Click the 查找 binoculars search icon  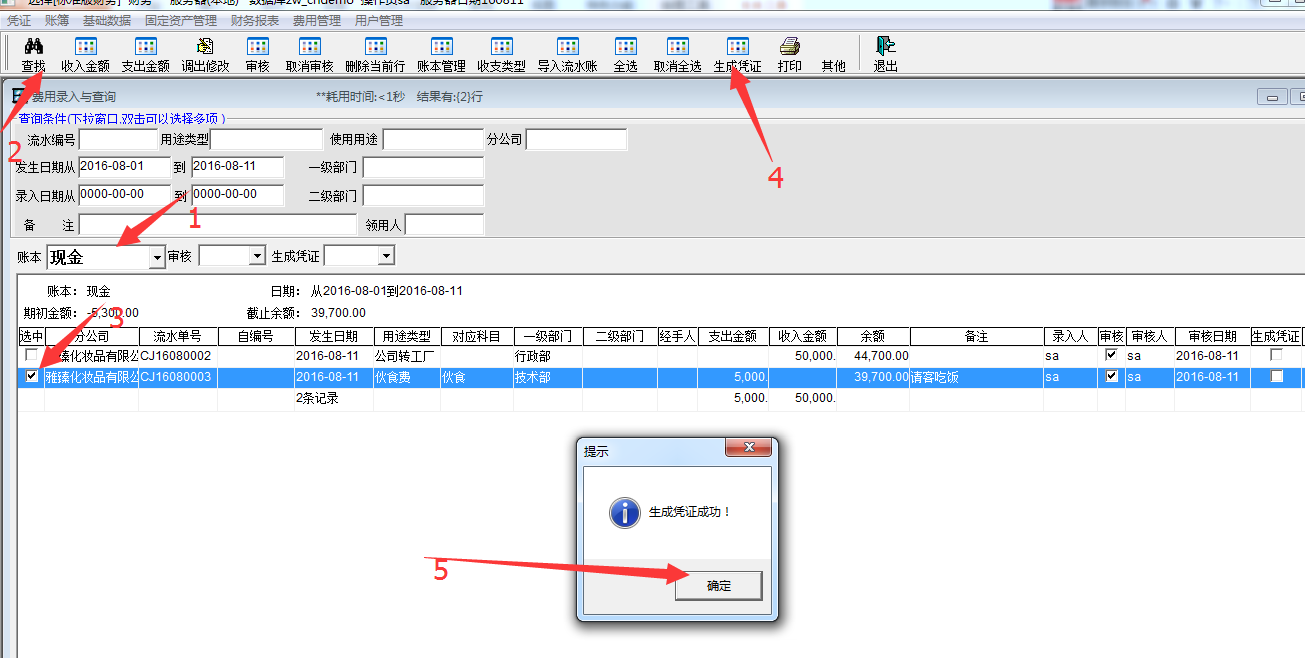tap(33, 47)
